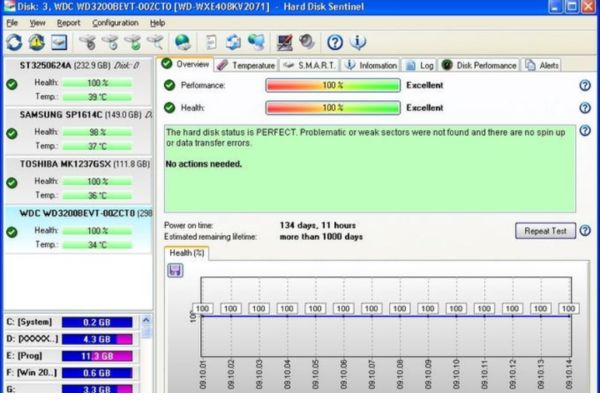This screenshot has height=400, width=600.
Task: Click the 09.10.01 graph data point label
Action: tap(202, 309)
